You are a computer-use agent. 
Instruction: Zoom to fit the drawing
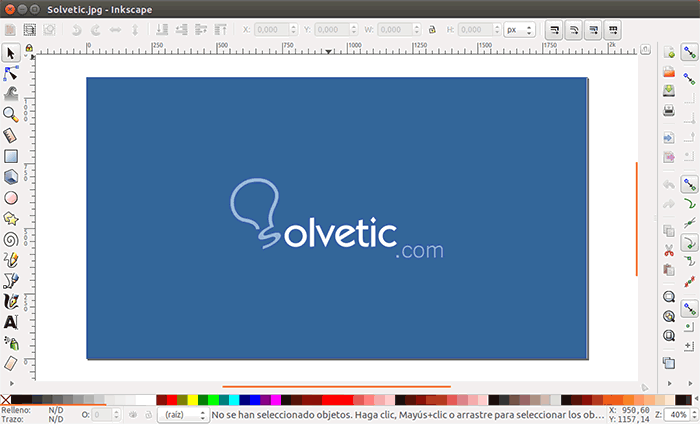[669, 316]
